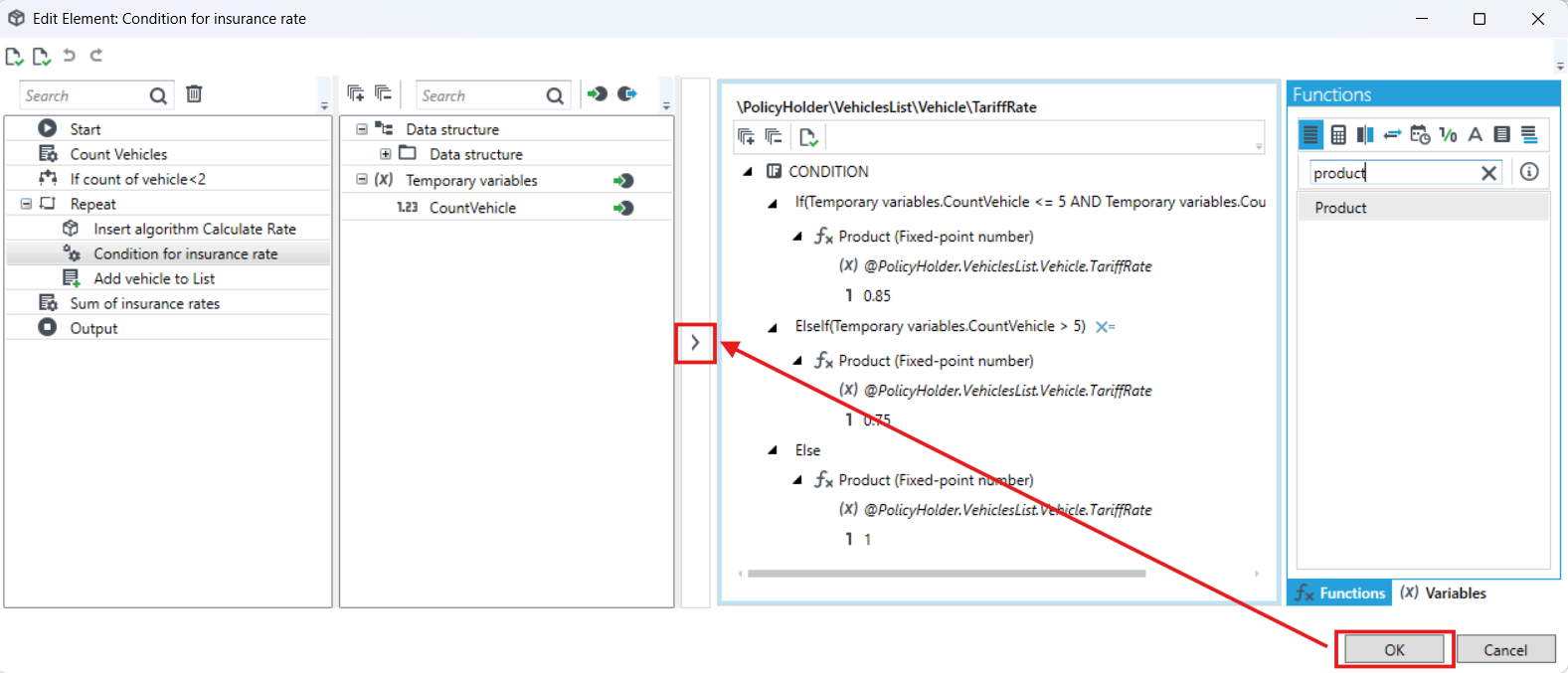Collapse the CONDITION node
Screen dimensions: 1568x673
click(748, 172)
